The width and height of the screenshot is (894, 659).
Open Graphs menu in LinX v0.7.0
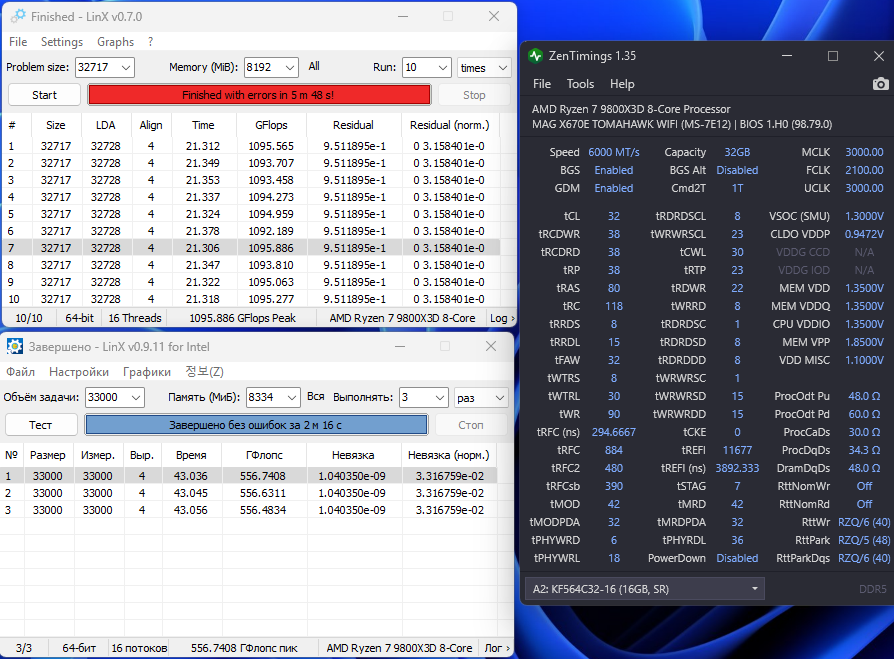115,42
